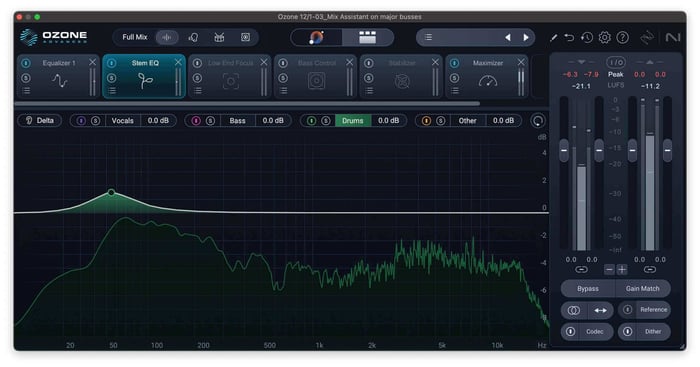Select the waveform stem focus icon beside Full Mix

tap(167, 37)
